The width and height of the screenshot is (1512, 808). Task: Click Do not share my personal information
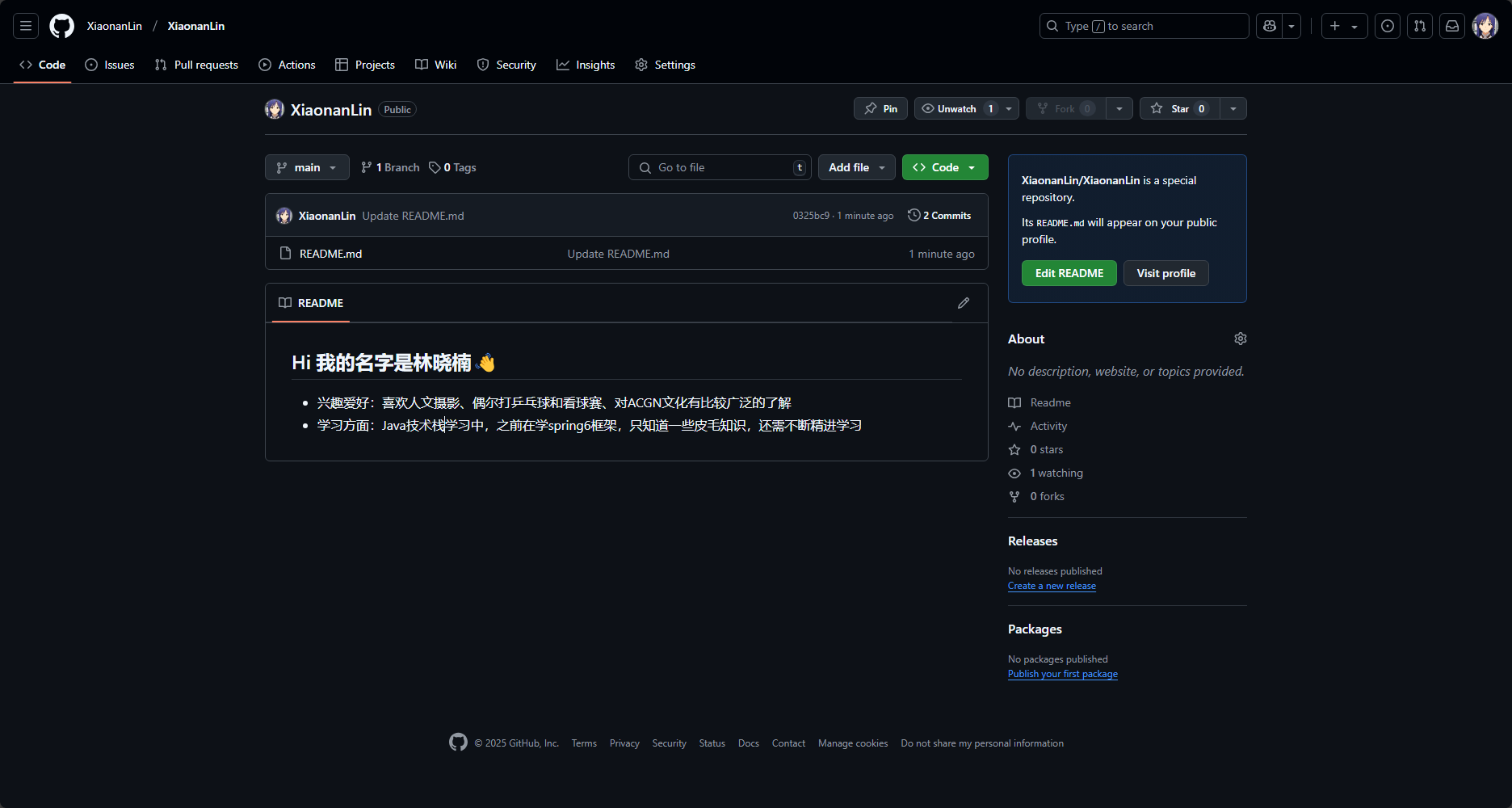tap(982, 743)
